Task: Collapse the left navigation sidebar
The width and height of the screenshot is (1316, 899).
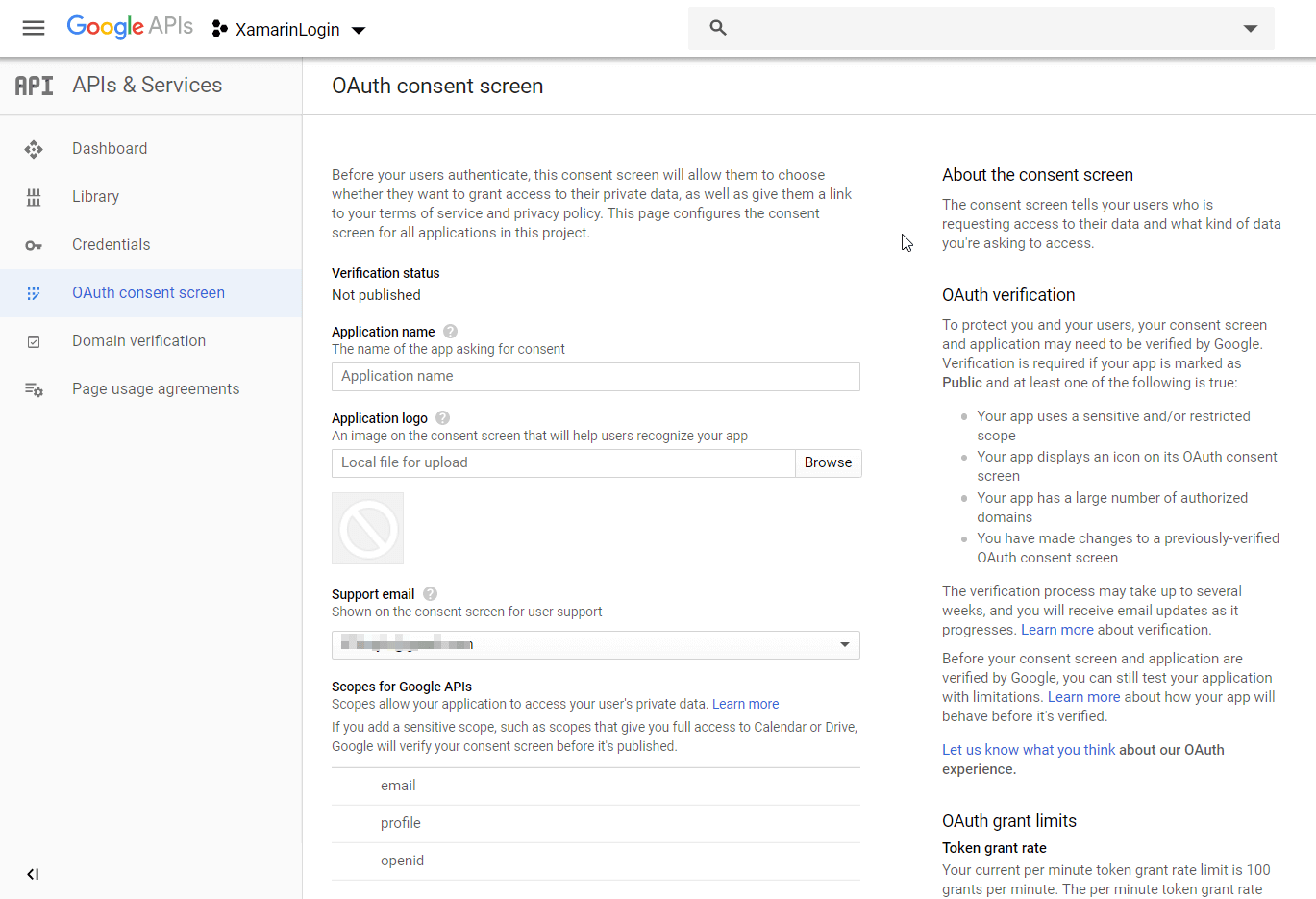Action: 33,874
